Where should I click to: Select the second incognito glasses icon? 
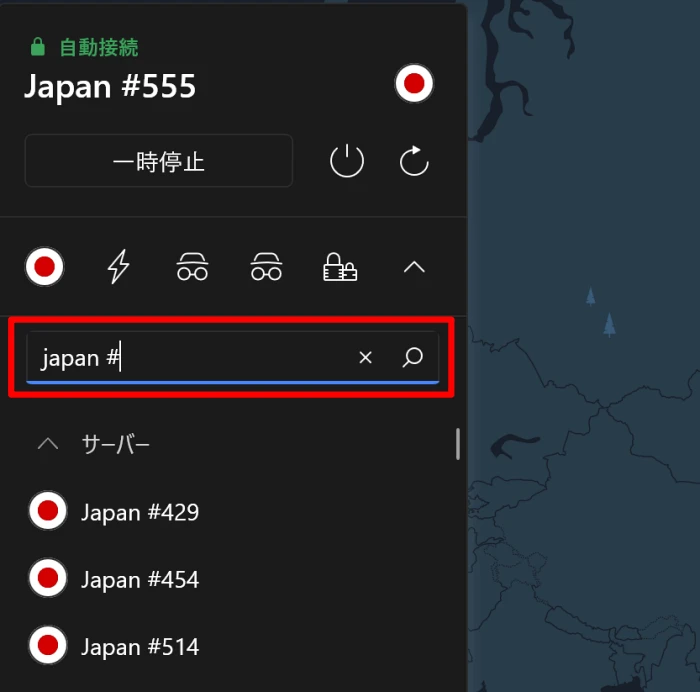266,267
